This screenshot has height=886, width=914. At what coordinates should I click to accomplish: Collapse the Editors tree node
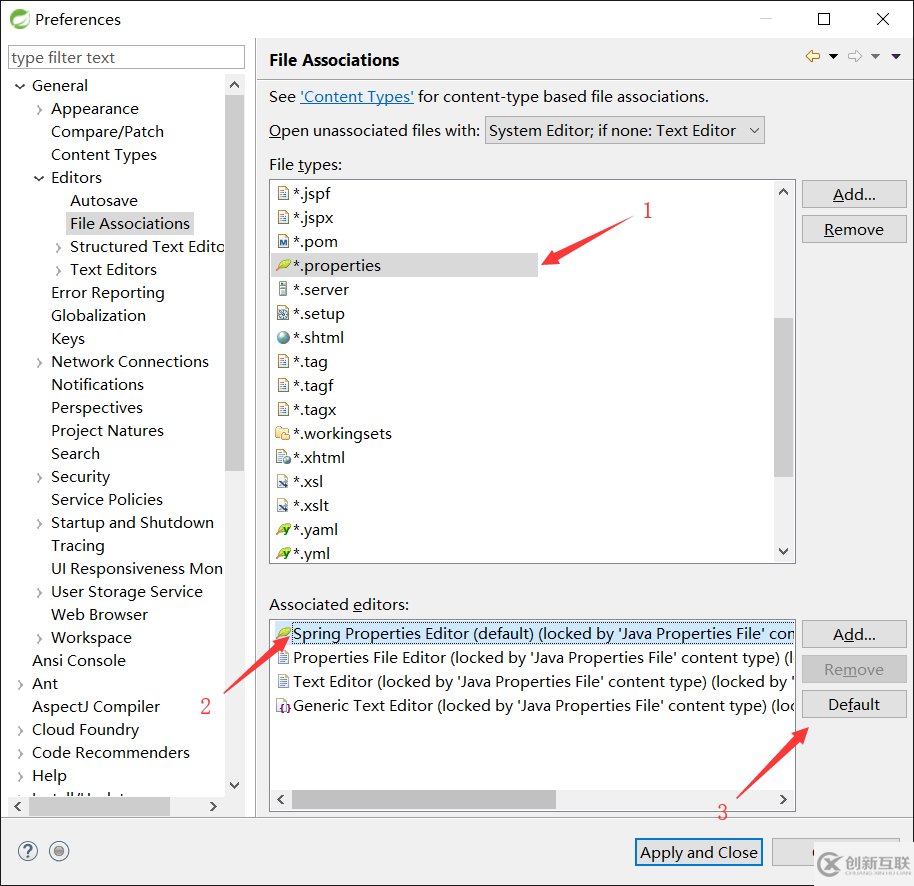tap(39, 178)
